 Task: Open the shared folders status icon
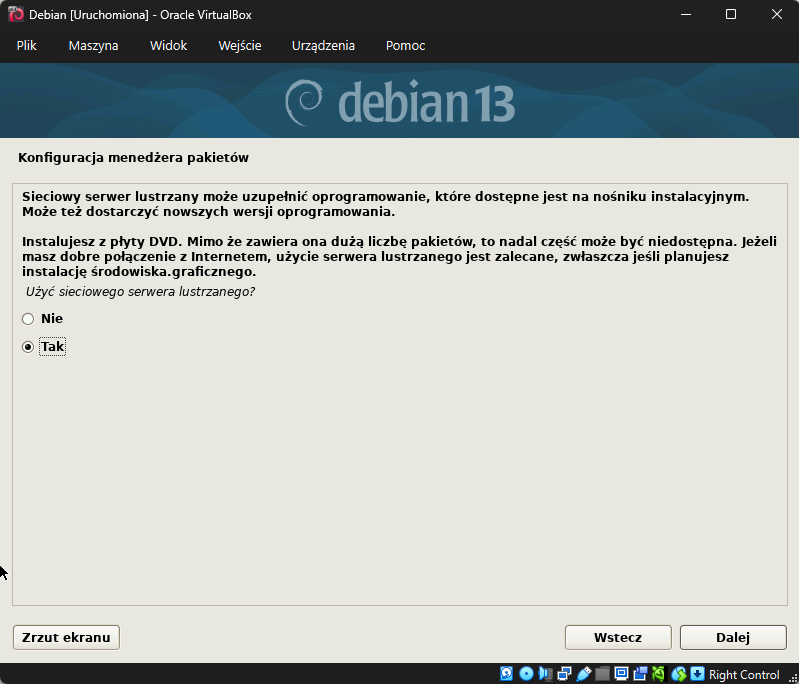coord(602,674)
